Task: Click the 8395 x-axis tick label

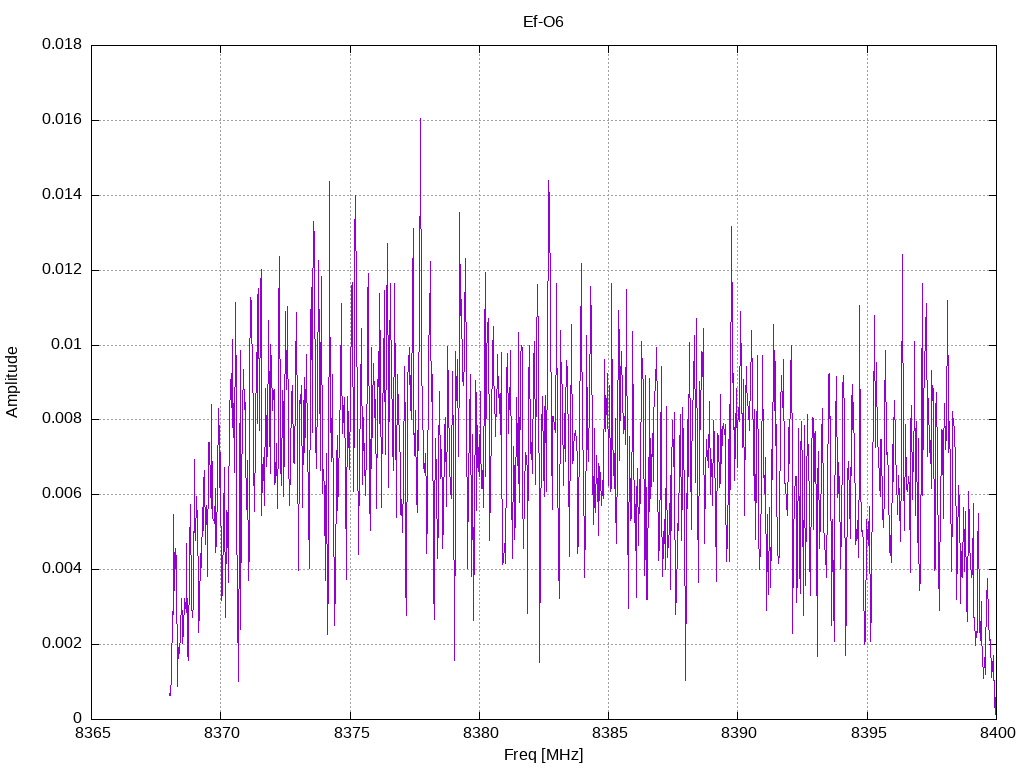Action: point(868,733)
